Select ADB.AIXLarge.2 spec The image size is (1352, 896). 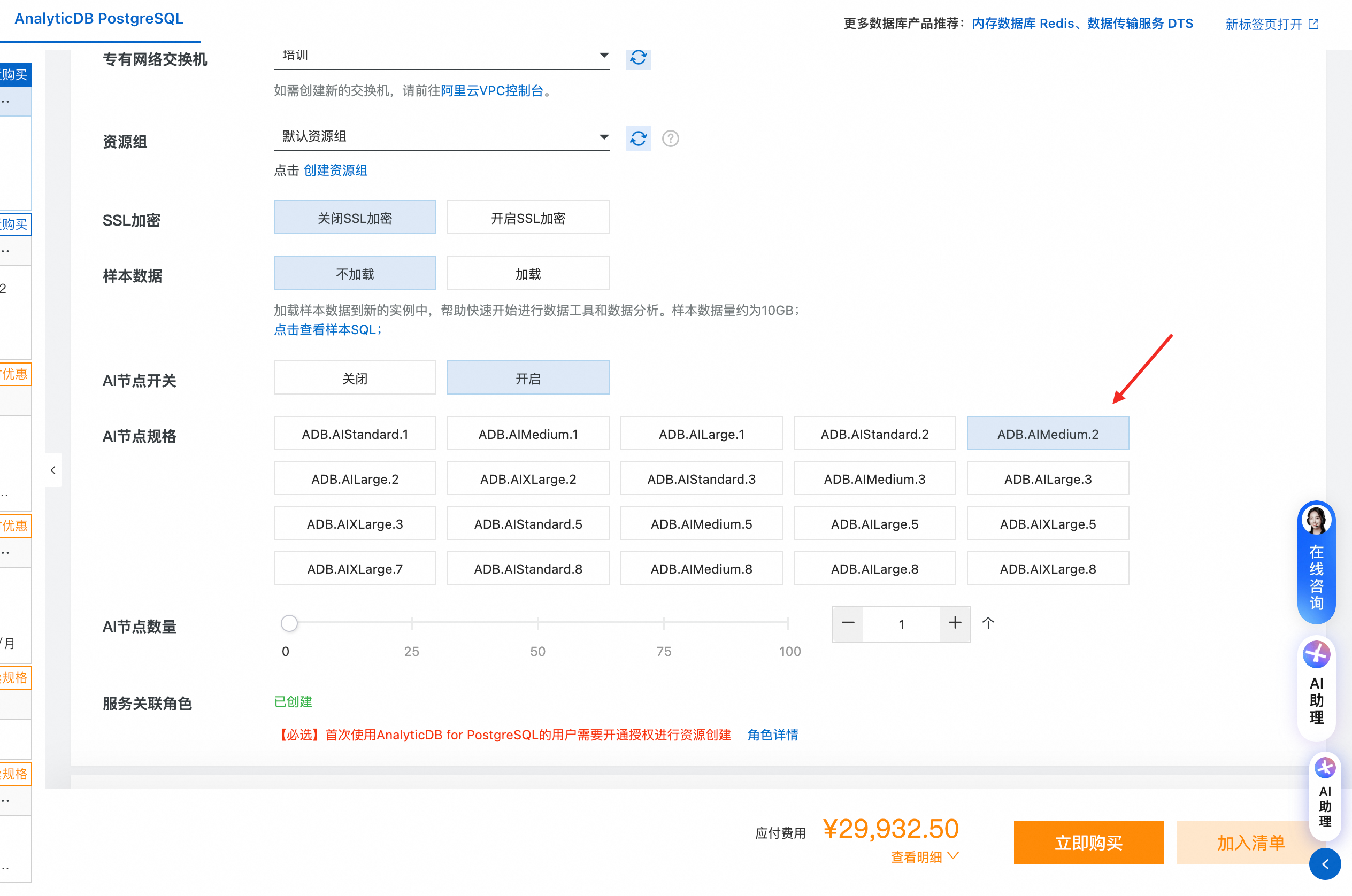point(528,478)
